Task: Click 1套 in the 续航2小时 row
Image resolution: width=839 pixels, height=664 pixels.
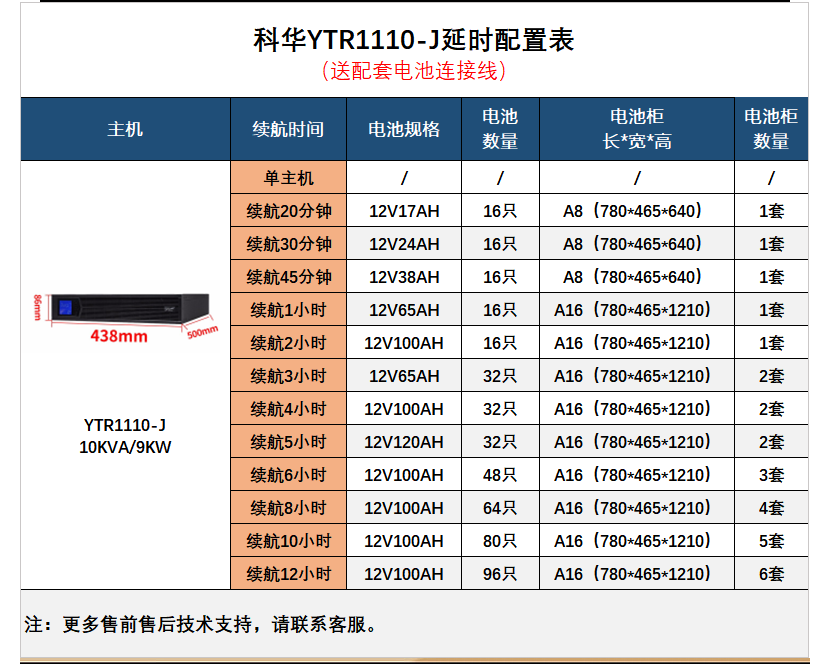Action: pyautogui.click(x=771, y=343)
